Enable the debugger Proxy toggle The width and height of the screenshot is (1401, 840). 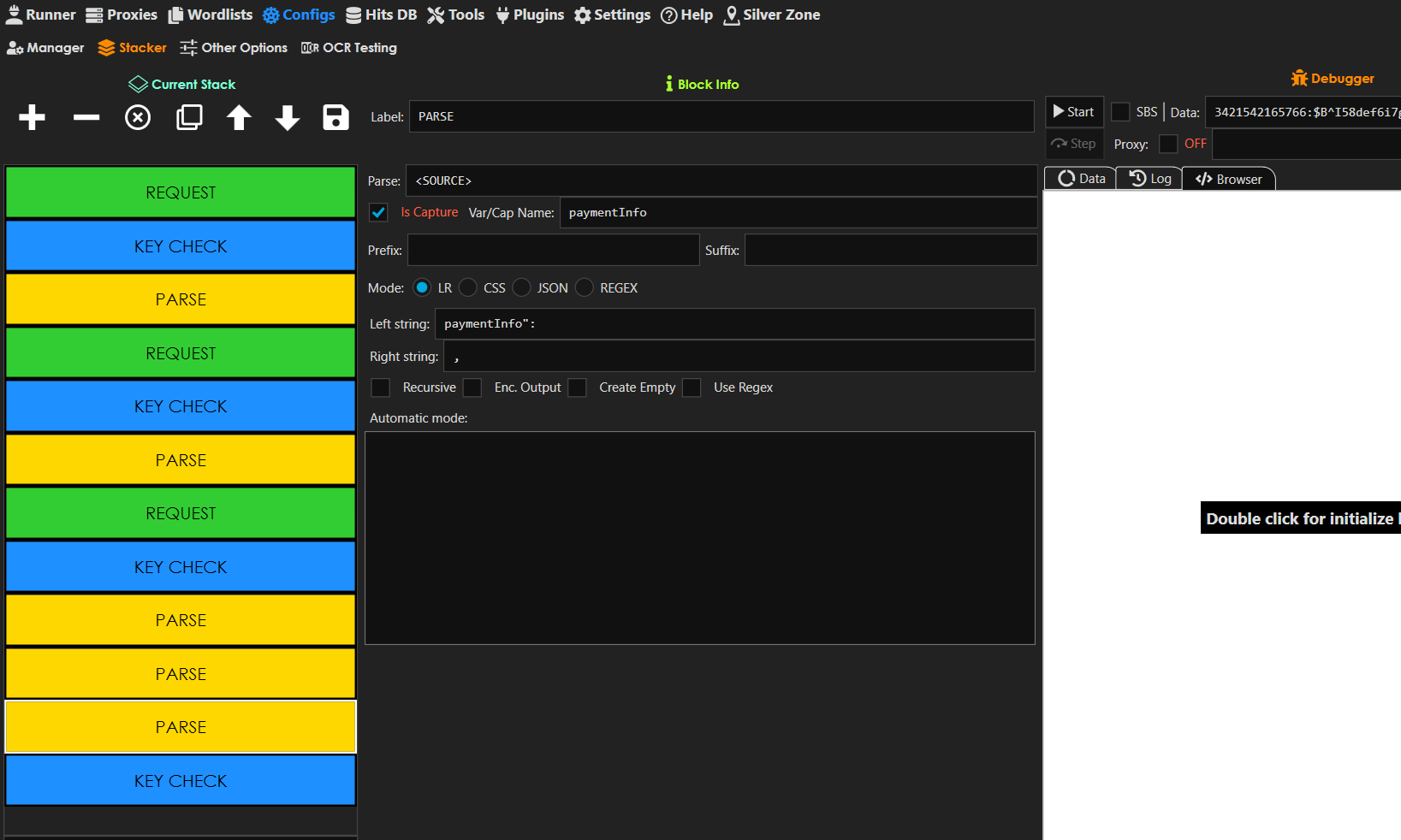1168,144
